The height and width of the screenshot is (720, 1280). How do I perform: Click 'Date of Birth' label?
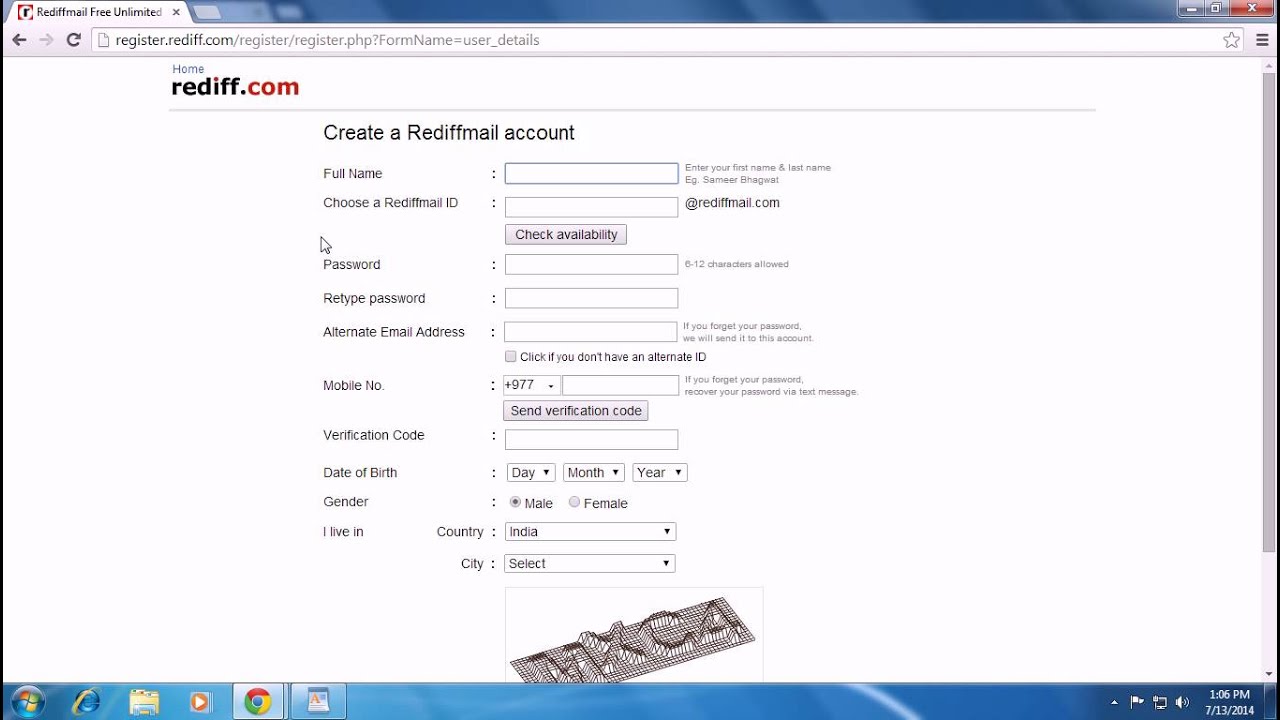pyautogui.click(x=360, y=472)
